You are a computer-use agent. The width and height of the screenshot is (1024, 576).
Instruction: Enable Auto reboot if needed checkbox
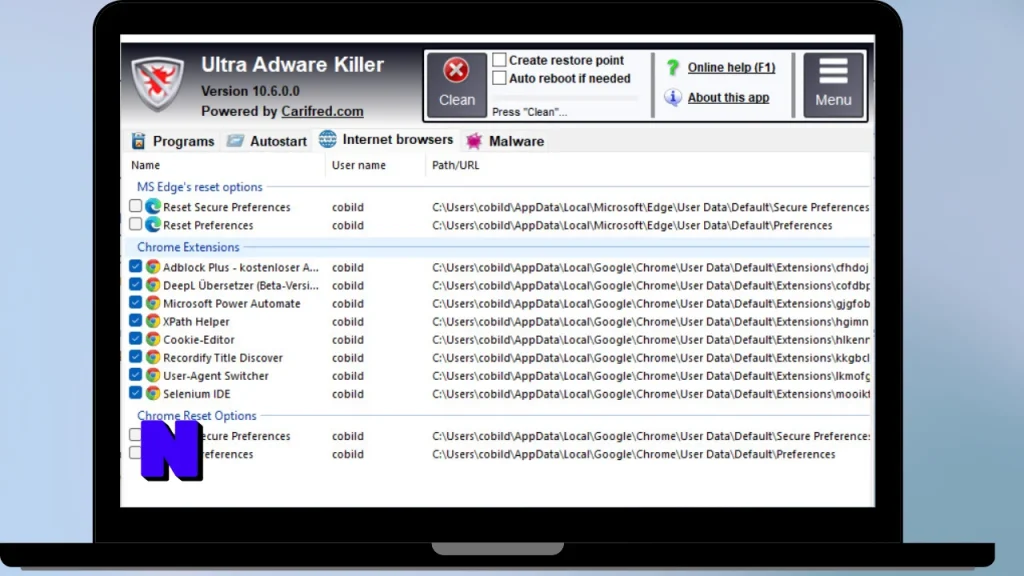coord(499,78)
